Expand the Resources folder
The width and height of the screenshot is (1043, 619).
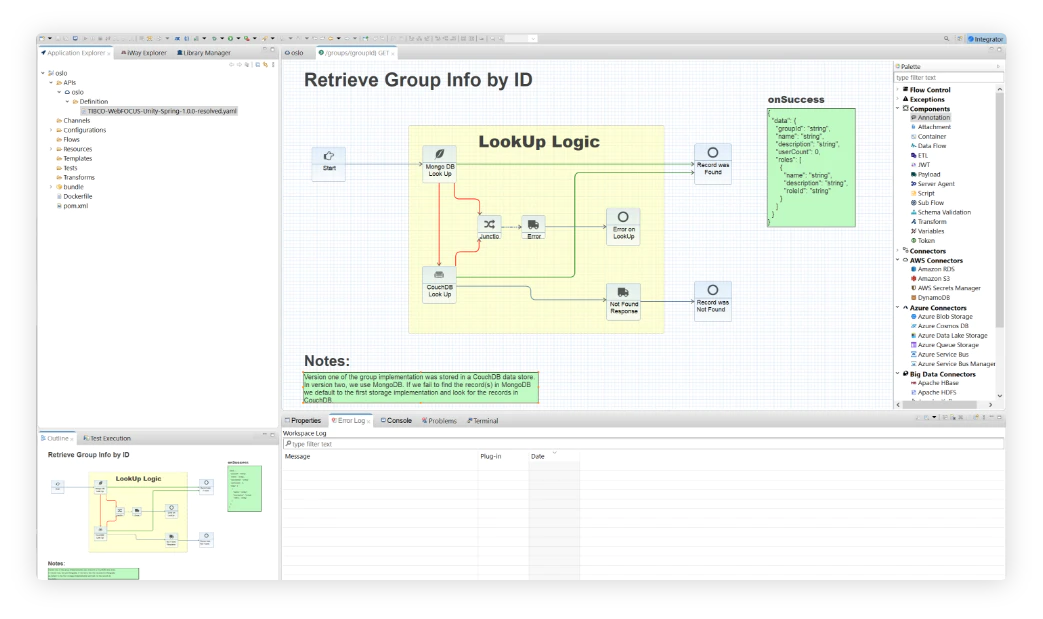click(x=51, y=149)
